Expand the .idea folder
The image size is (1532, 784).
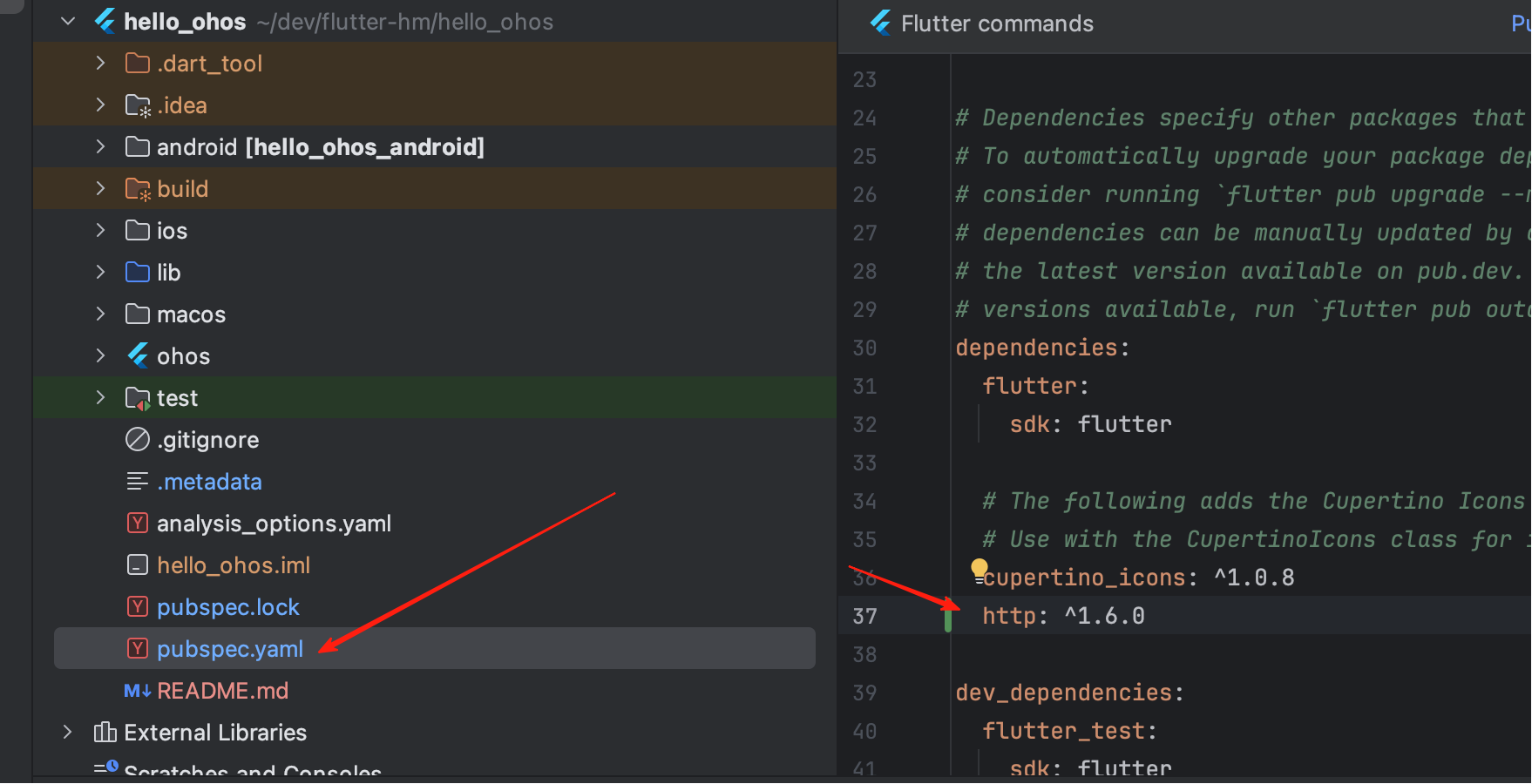coord(100,105)
